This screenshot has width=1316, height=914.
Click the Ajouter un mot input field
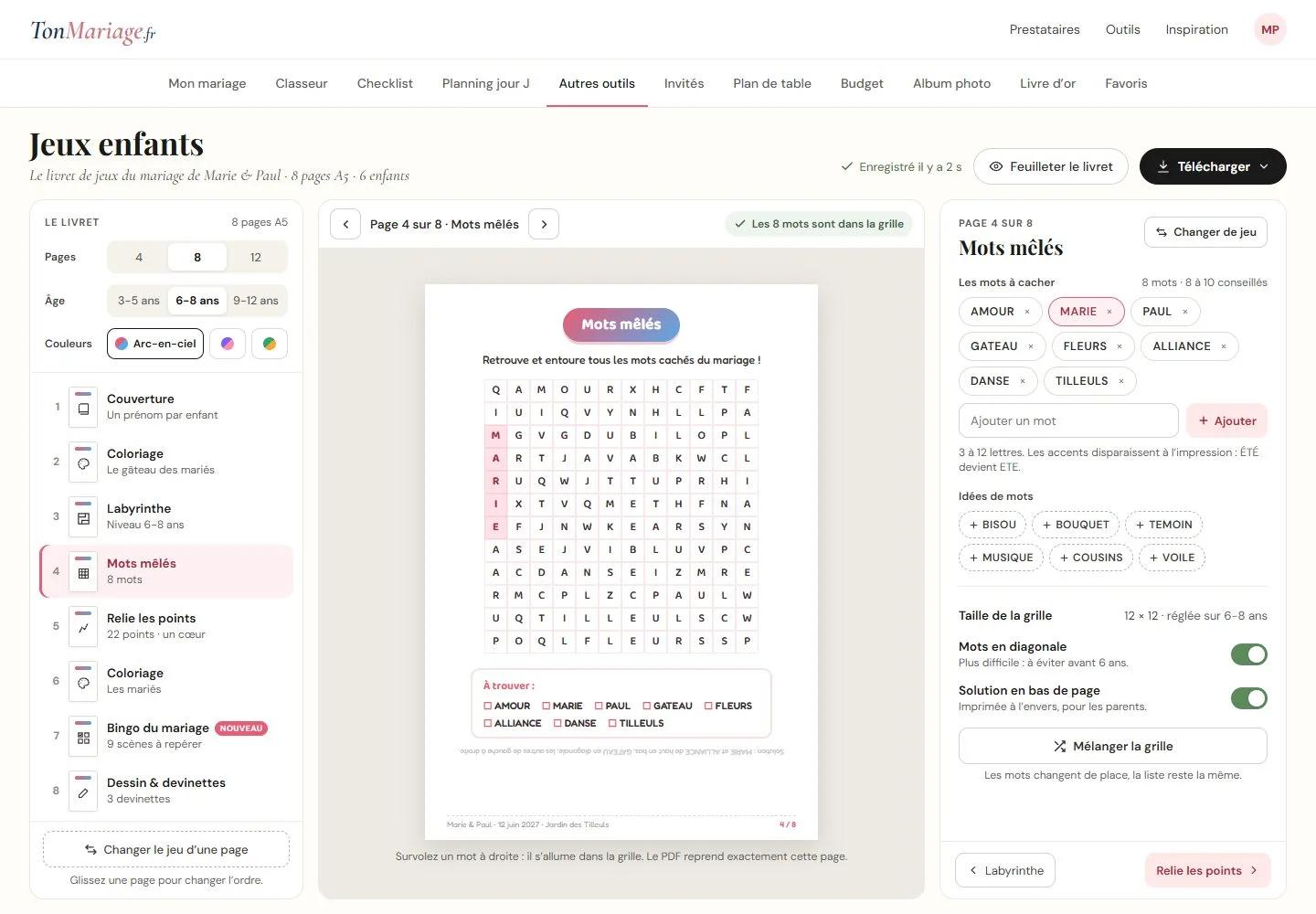coord(1068,420)
